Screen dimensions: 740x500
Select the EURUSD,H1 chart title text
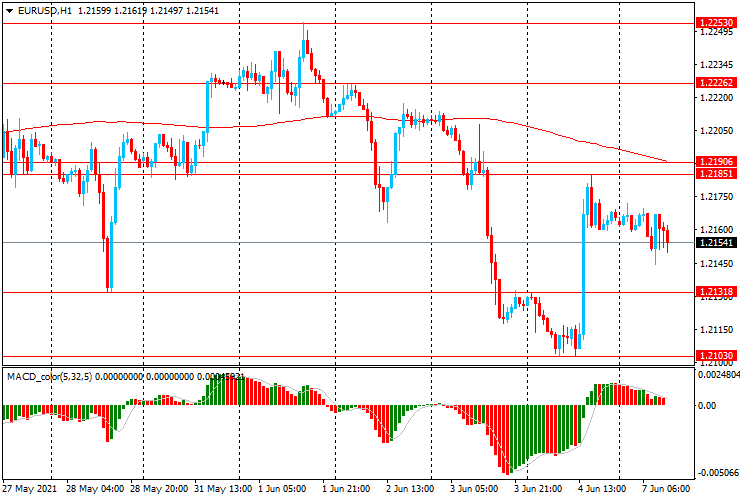click(45, 10)
